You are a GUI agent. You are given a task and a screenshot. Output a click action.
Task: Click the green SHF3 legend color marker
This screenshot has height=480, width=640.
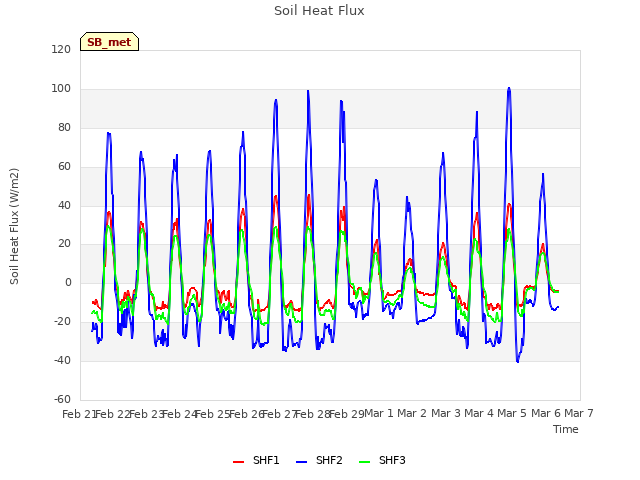click(x=364, y=462)
